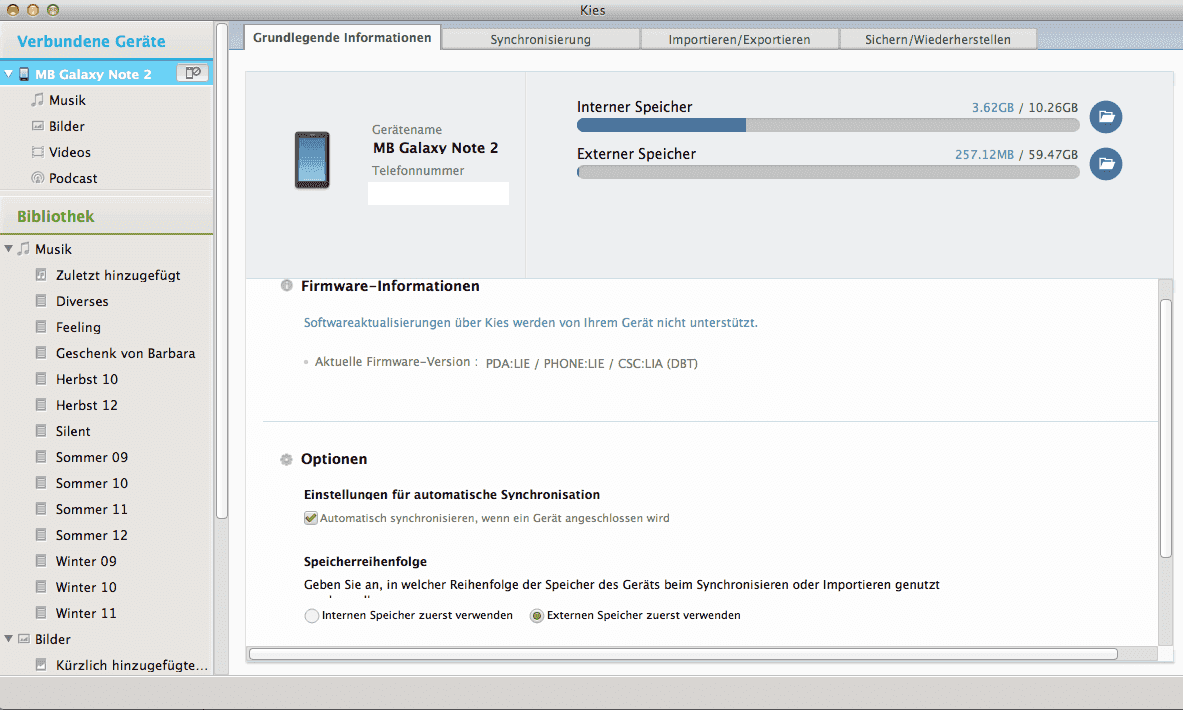
Task: Click the main panel vertical scrollbar
Action: click(1166, 428)
